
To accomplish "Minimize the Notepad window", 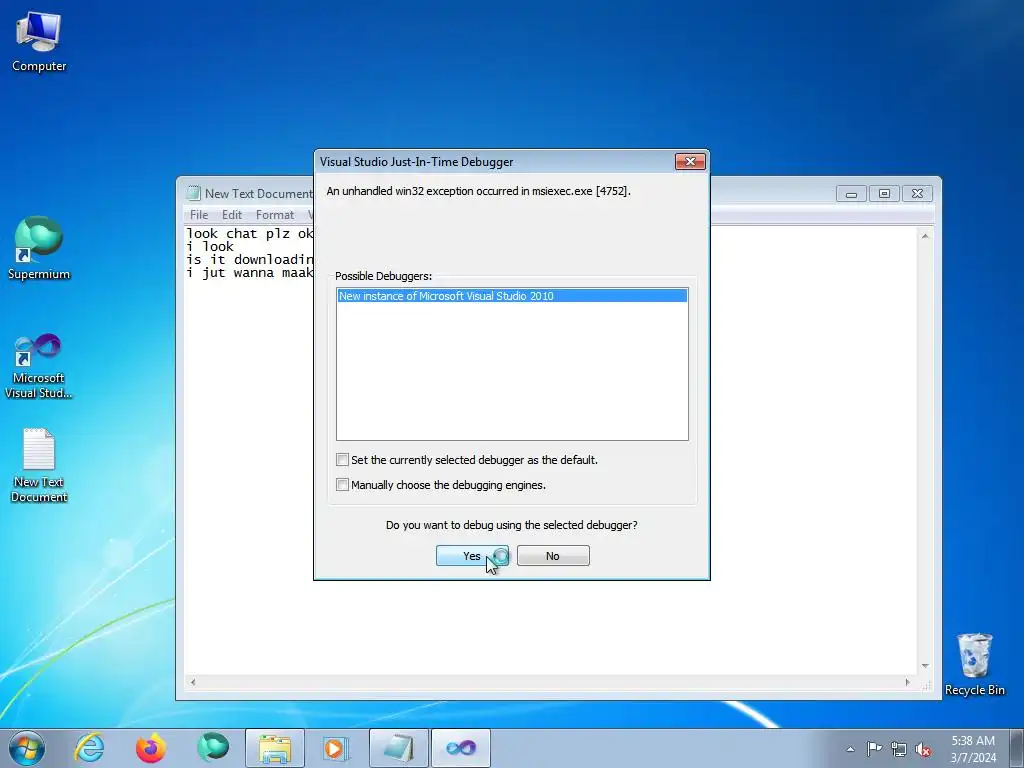I will tap(852, 194).
